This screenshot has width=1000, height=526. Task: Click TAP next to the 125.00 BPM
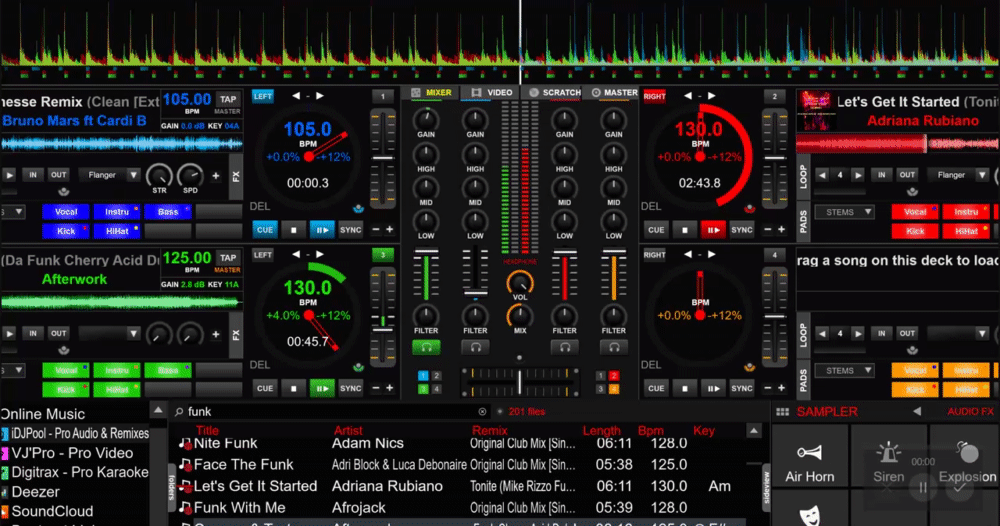228,258
